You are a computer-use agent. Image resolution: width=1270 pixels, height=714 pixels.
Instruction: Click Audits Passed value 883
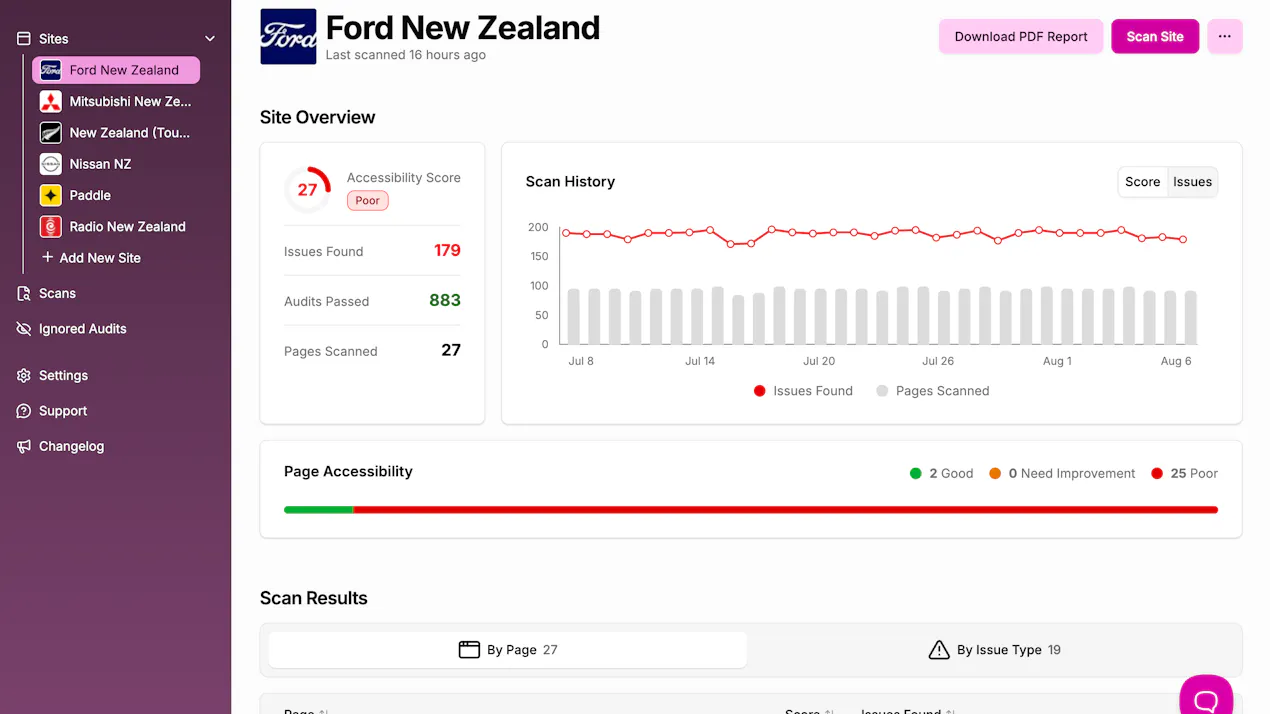(445, 300)
